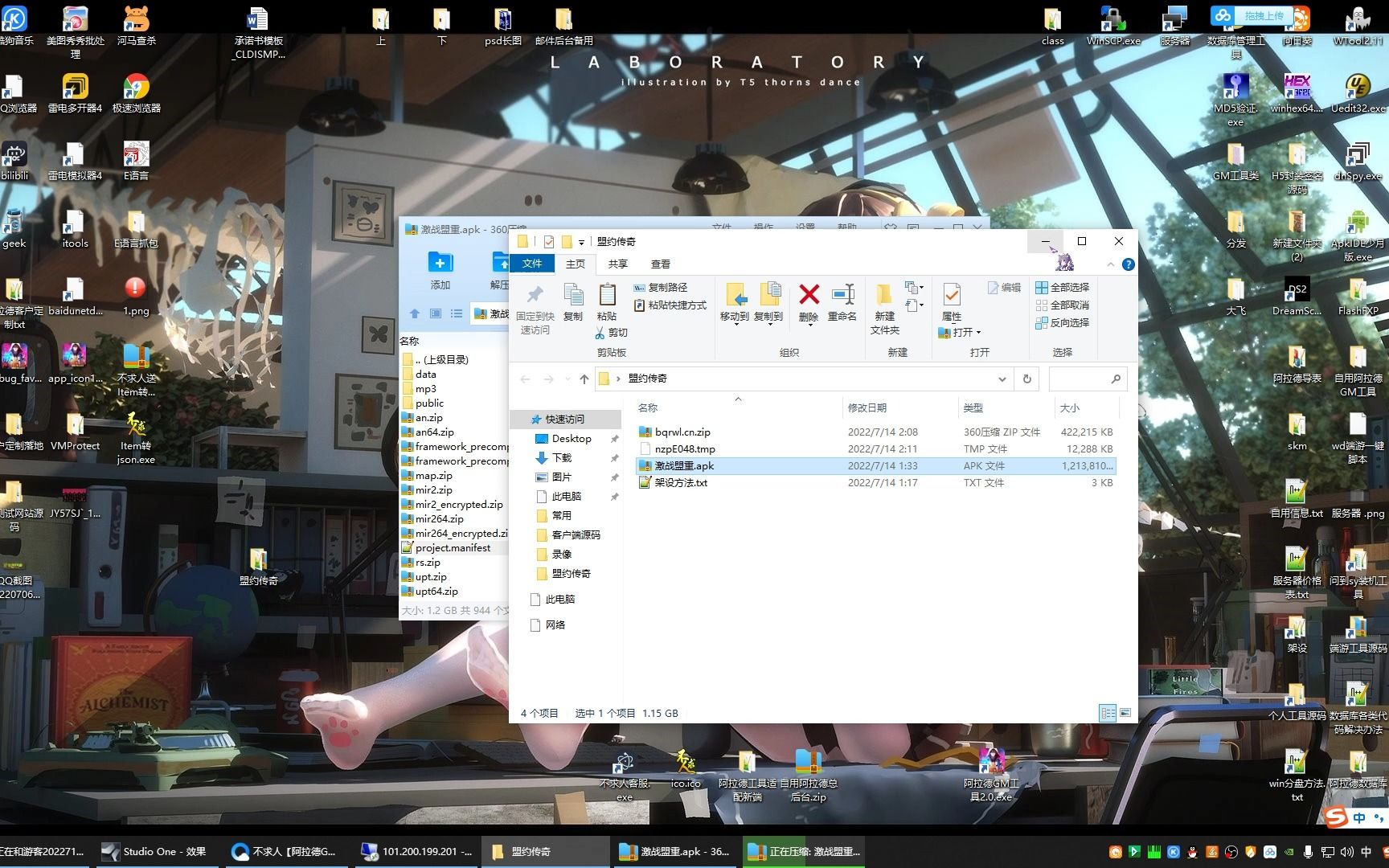
Task: Click the list view icon in 360压缩 window
Action: pyautogui.click(x=456, y=313)
